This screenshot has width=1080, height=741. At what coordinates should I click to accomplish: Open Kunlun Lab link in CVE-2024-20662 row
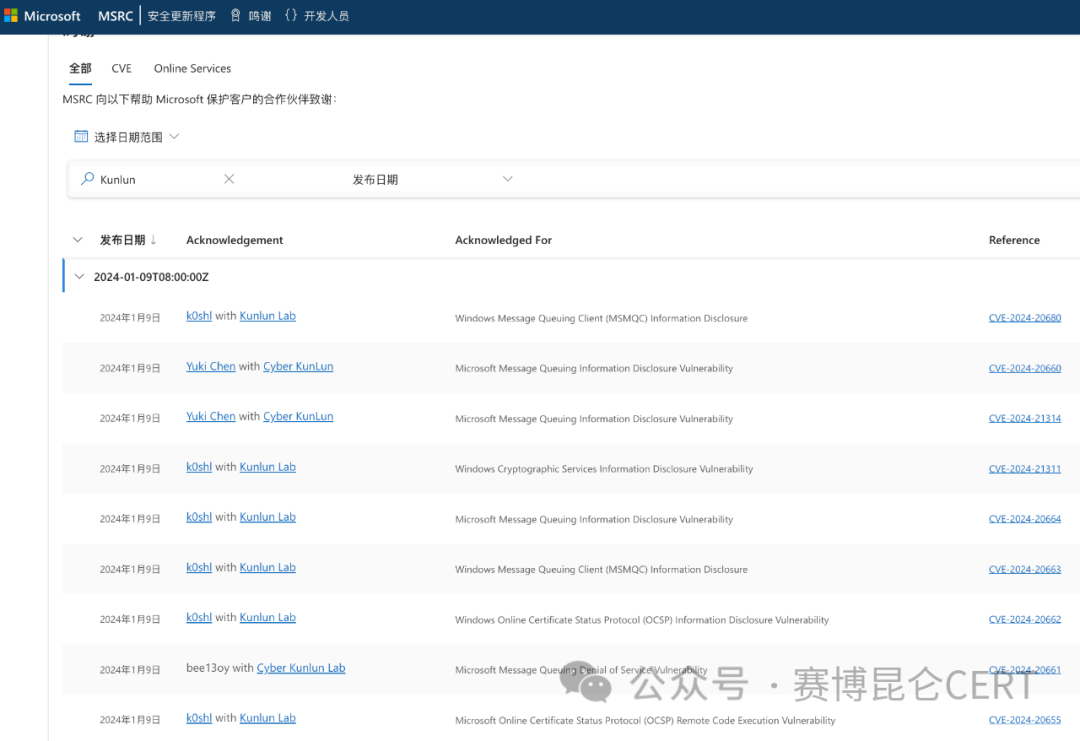[x=267, y=618]
